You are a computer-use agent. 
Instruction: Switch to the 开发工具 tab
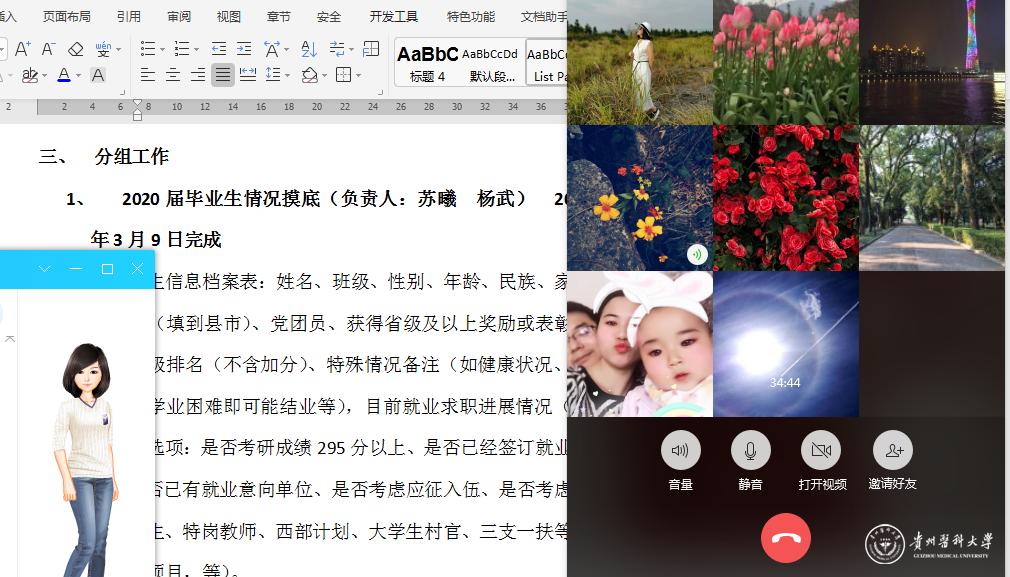point(393,17)
